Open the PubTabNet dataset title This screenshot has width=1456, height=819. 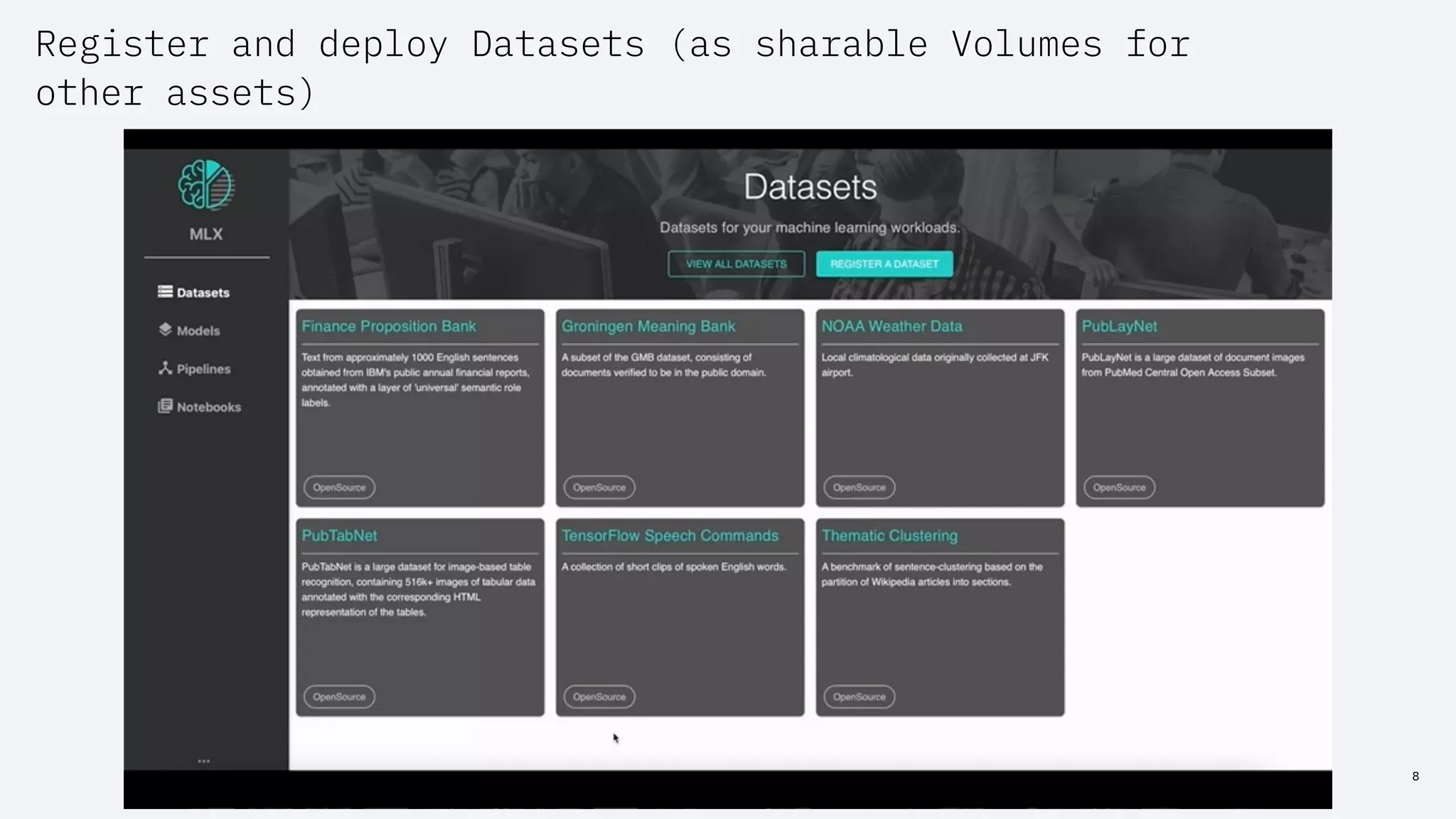pyautogui.click(x=339, y=535)
